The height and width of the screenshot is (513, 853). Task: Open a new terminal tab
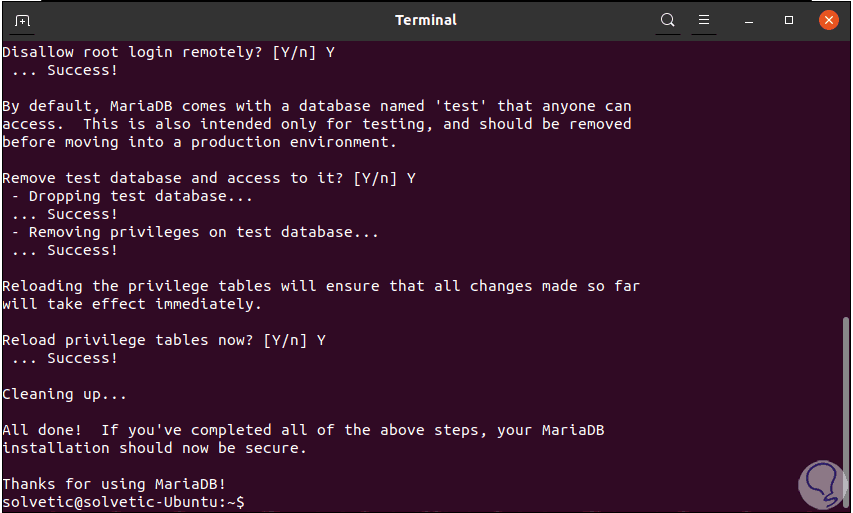coord(23,20)
